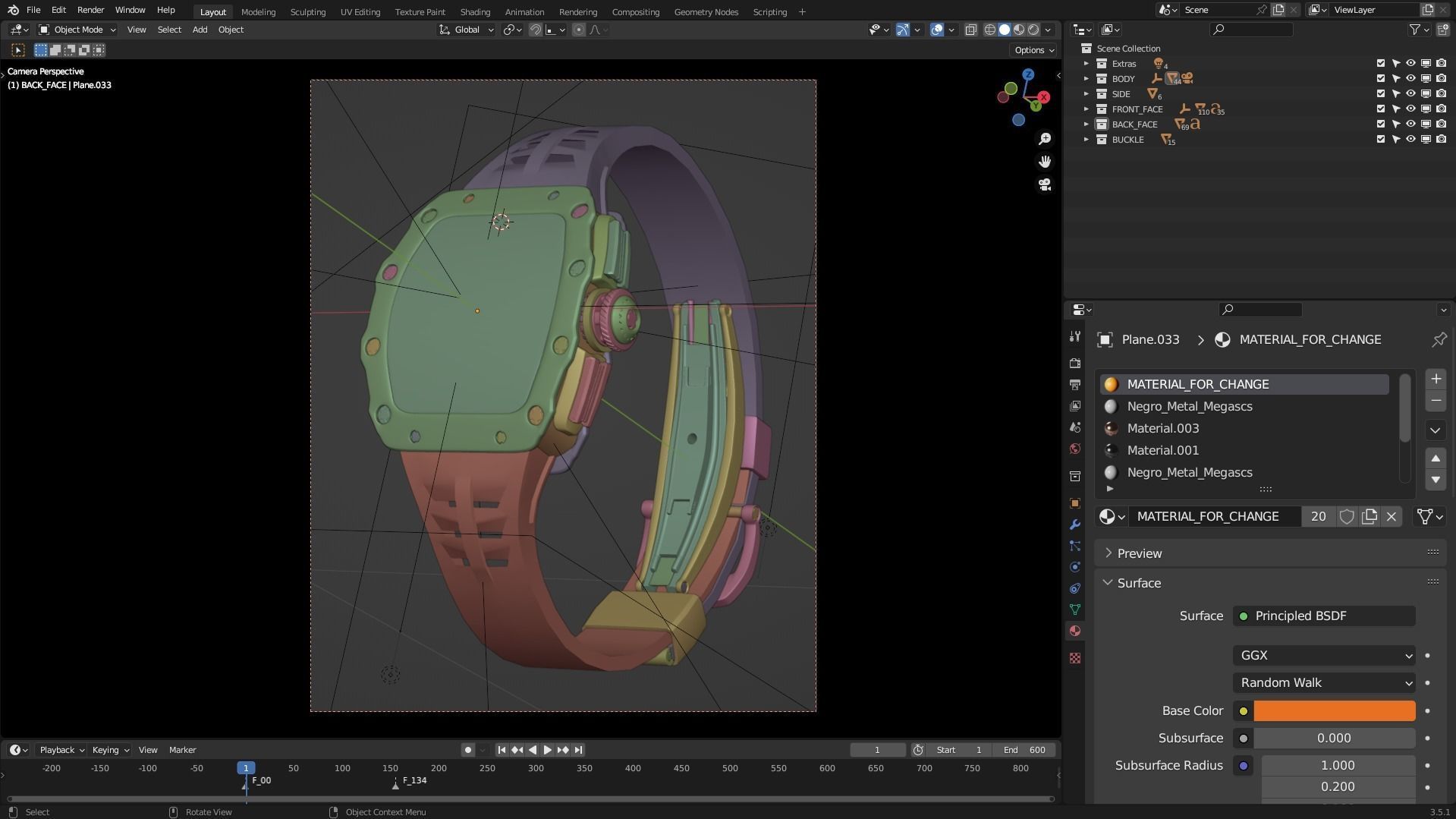
Task: Move material slot down
Action: coord(1436,480)
